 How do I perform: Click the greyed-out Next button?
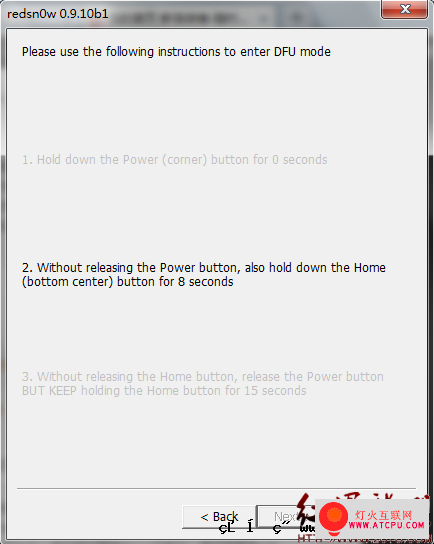283,517
